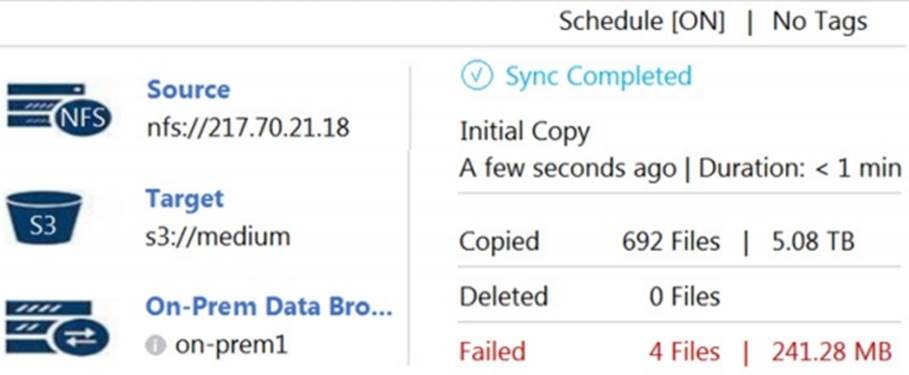Image resolution: width=909 pixels, height=375 pixels.
Task: Click the NFS server source icon
Action: coord(59,110)
